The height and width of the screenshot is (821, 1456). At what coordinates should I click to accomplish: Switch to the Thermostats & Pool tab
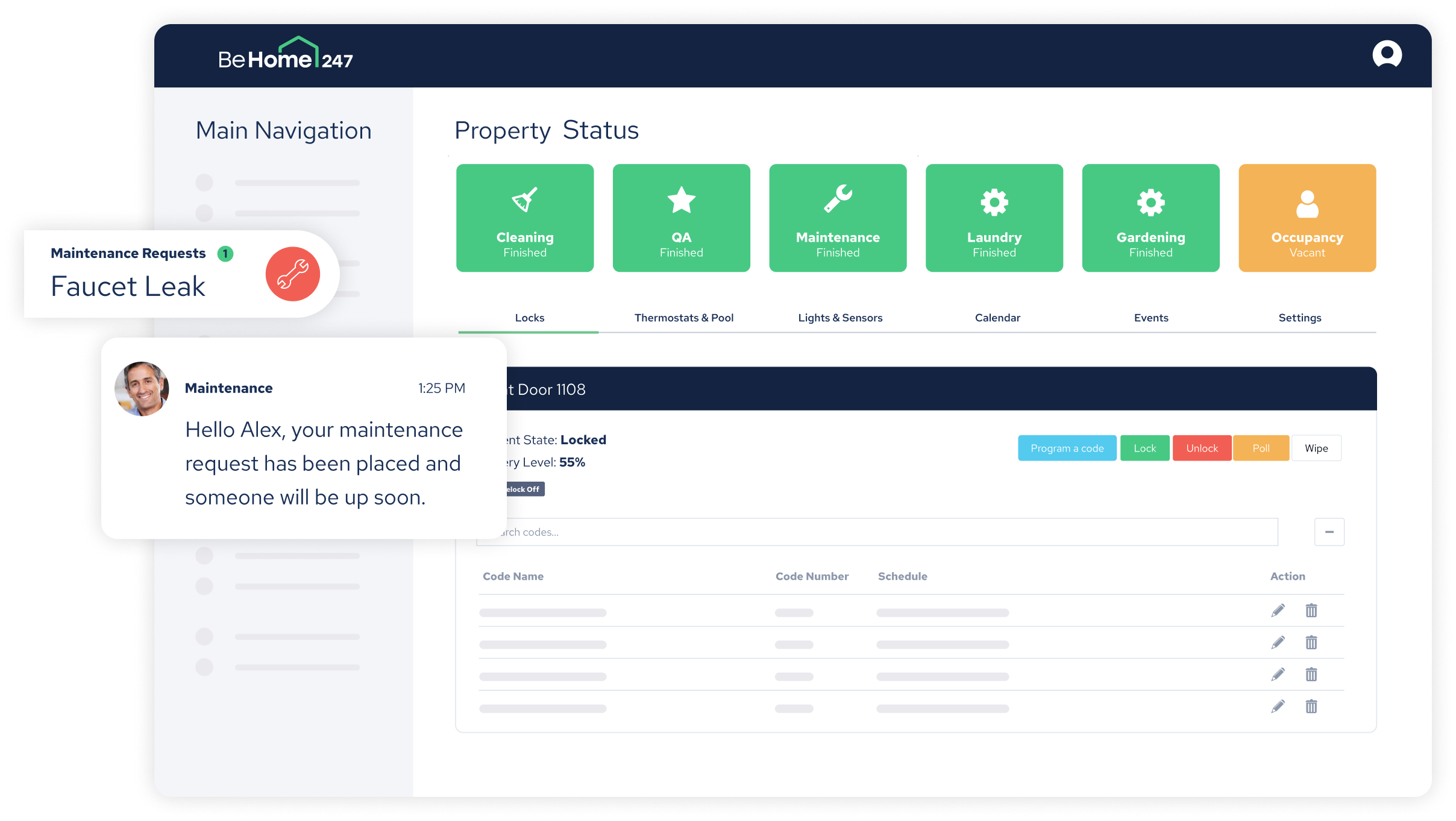click(683, 318)
